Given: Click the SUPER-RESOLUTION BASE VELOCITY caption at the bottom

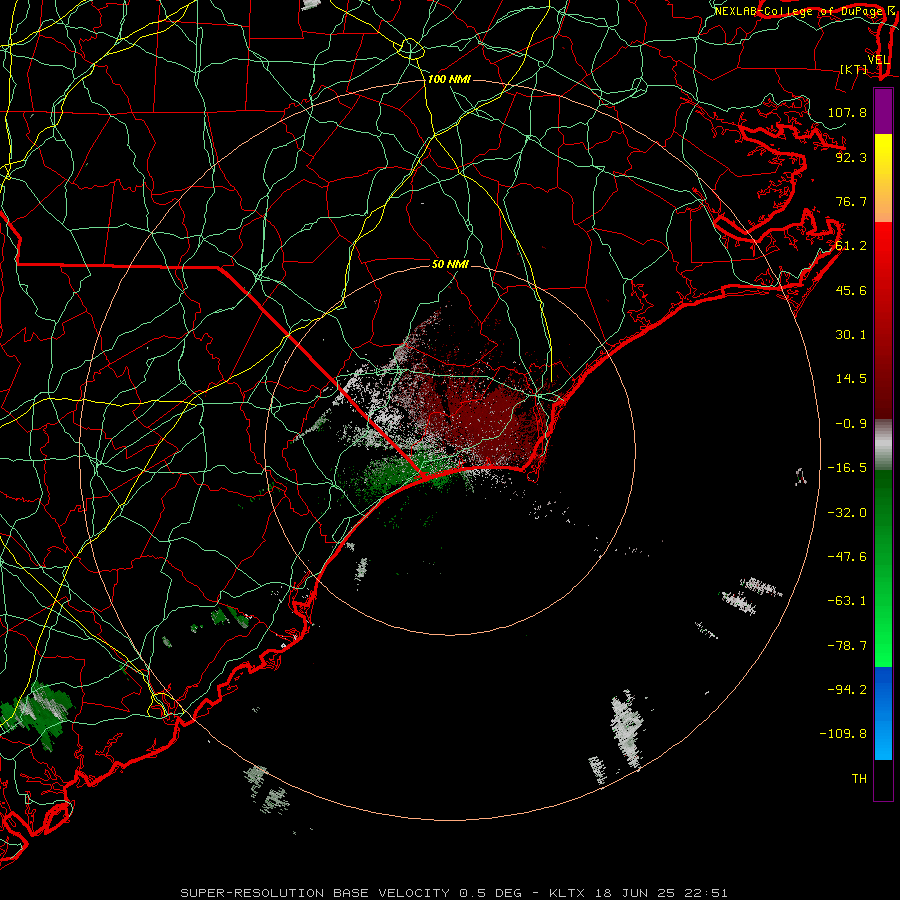Looking at the screenshot, I should [x=454, y=893].
